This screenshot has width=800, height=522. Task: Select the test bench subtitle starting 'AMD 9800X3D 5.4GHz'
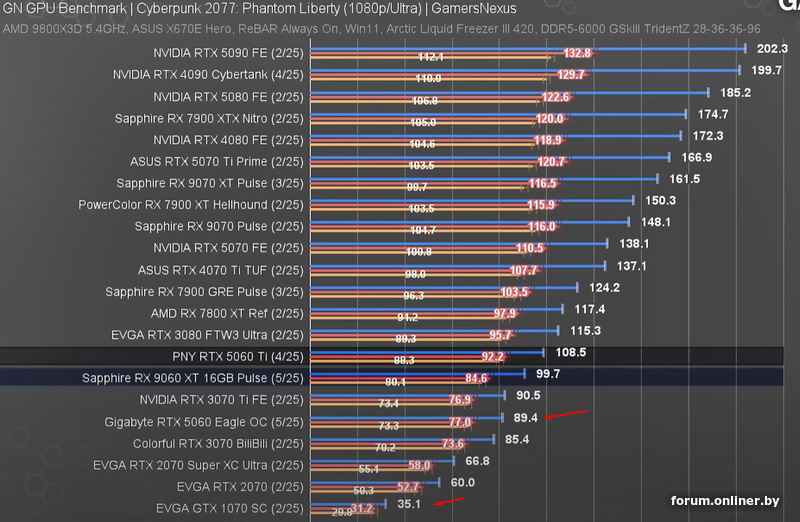[381, 29]
